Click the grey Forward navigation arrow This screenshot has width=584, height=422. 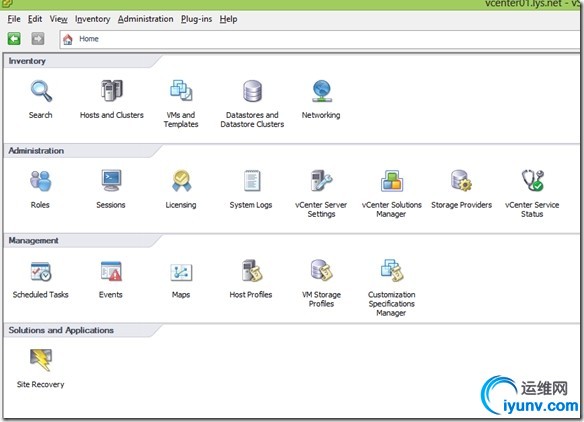click(38, 39)
